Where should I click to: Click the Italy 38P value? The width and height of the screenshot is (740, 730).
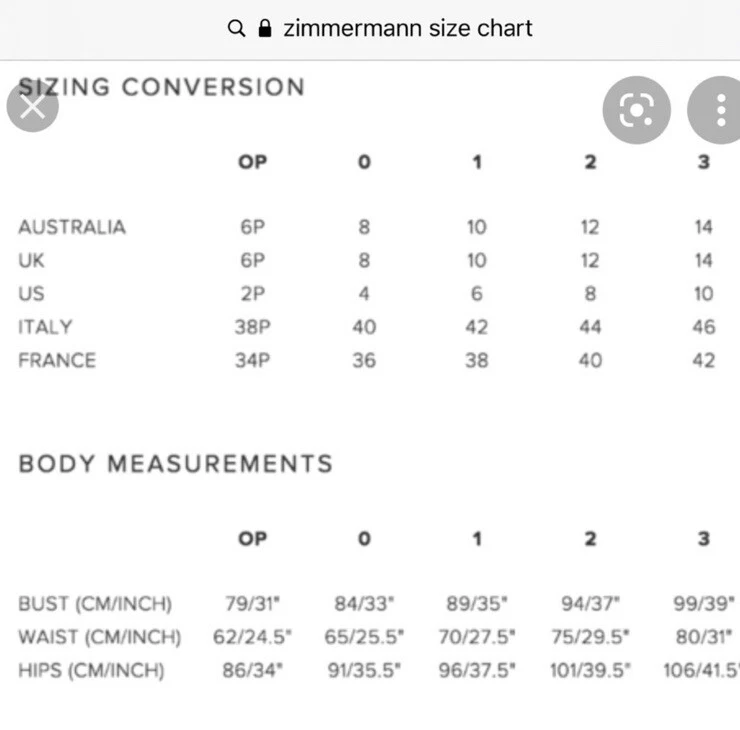coord(252,327)
